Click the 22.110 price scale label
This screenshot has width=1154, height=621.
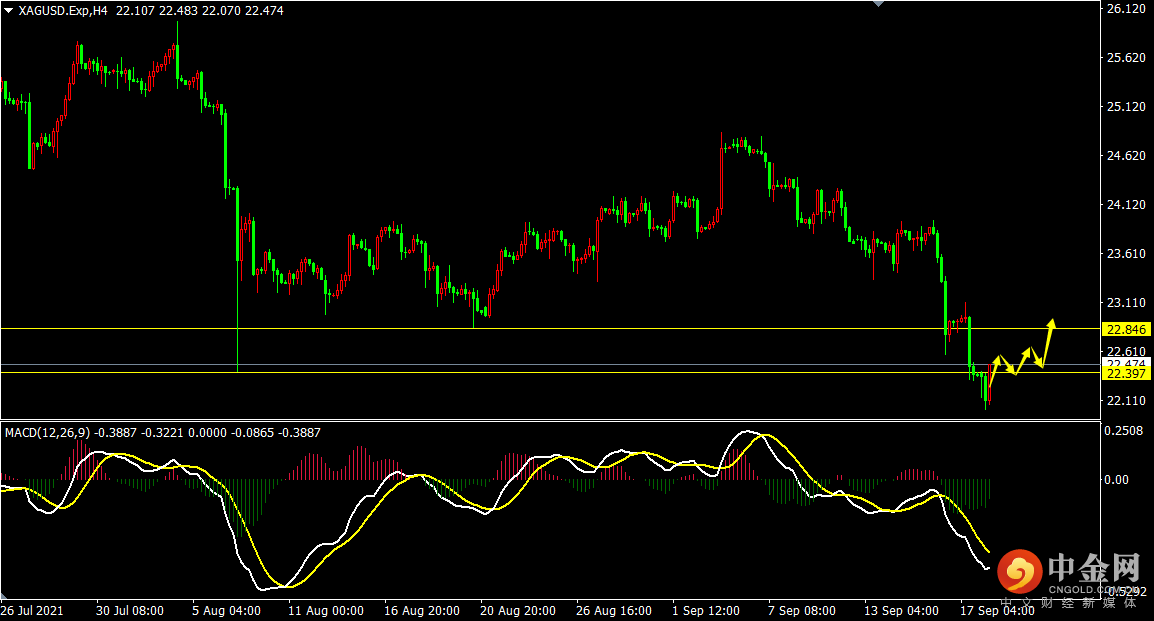(1125, 401)
